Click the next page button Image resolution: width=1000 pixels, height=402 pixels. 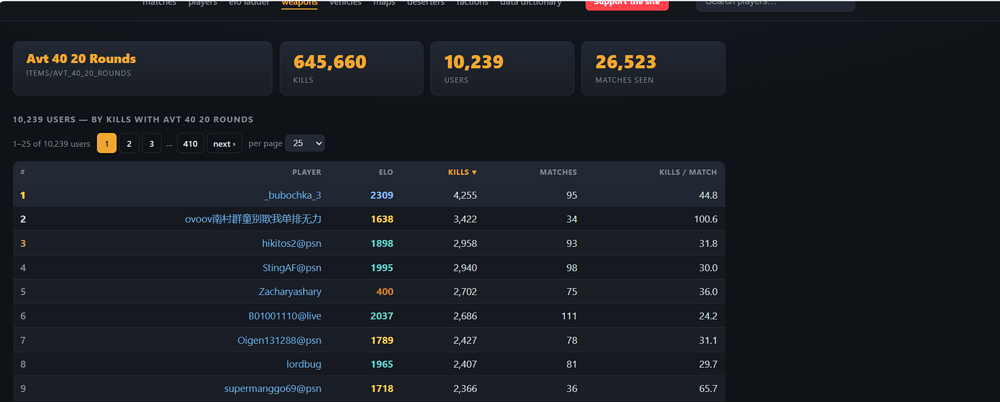tap(224, 144)
